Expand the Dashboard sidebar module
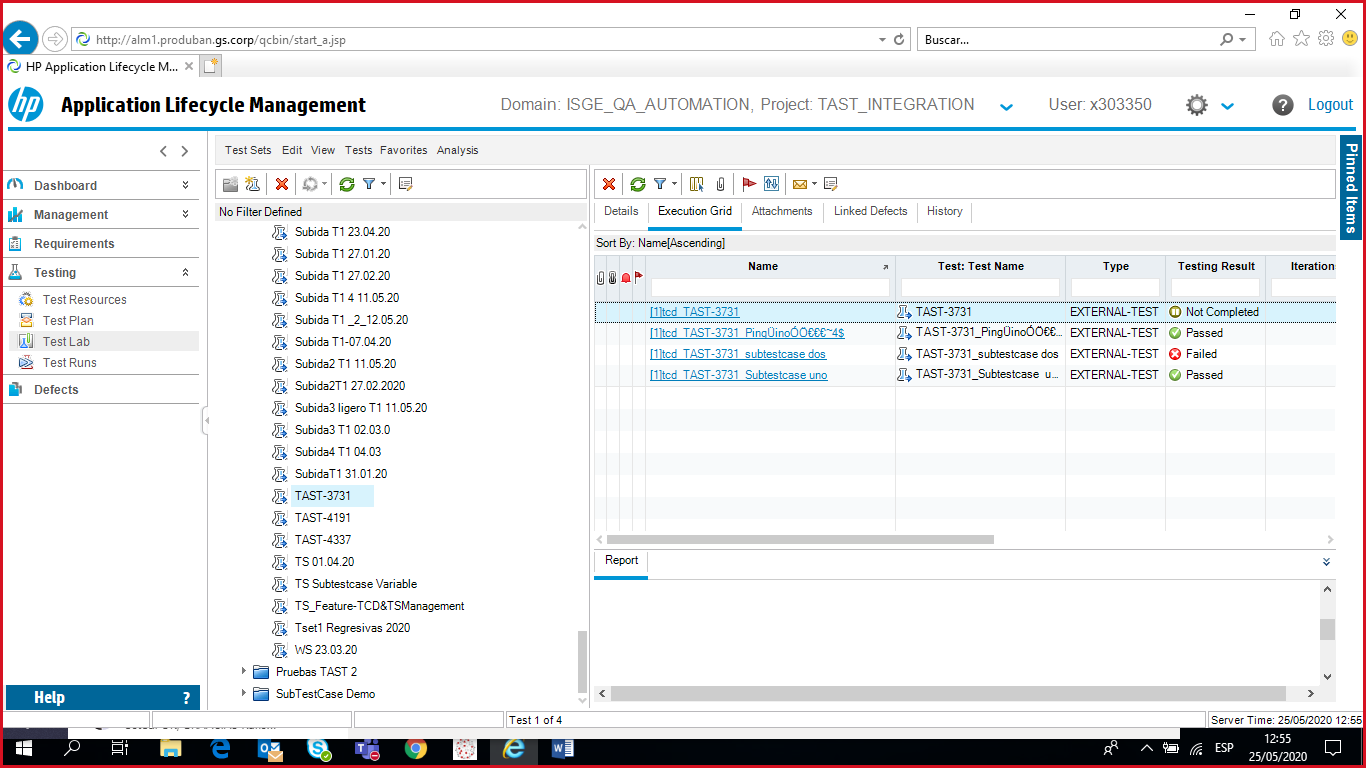 (185, 185)
